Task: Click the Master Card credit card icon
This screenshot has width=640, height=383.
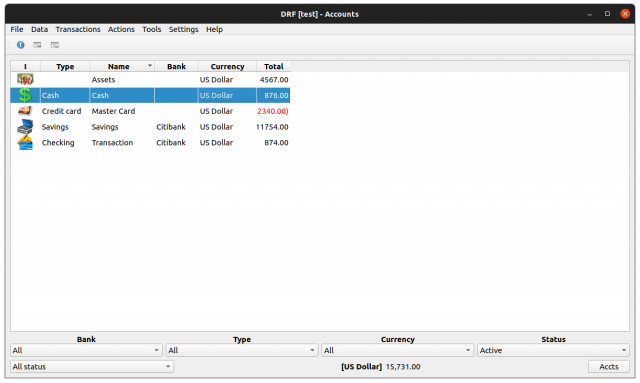Action: click(25, 111)
